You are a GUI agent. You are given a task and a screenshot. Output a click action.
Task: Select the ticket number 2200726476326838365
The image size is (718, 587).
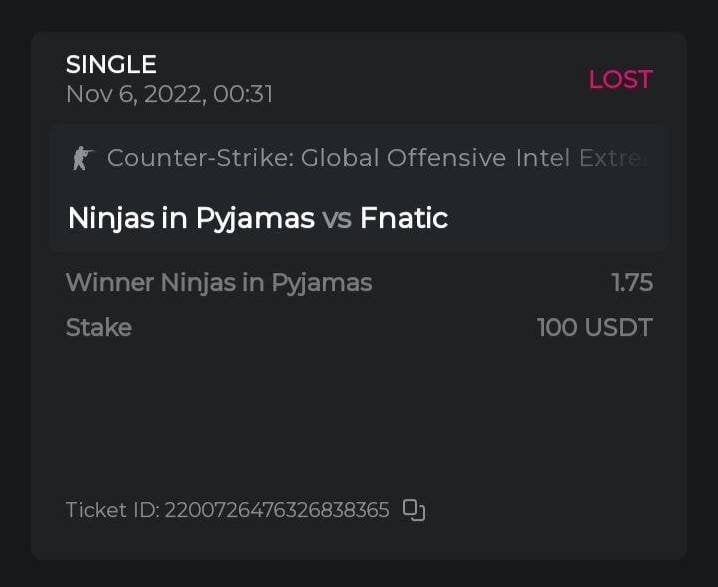276,511
